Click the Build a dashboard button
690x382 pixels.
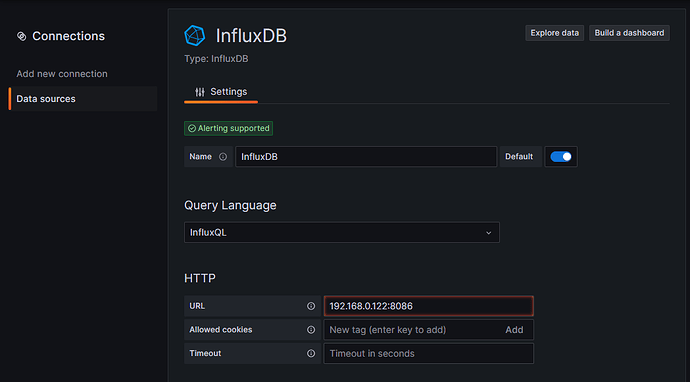(629, 33)
